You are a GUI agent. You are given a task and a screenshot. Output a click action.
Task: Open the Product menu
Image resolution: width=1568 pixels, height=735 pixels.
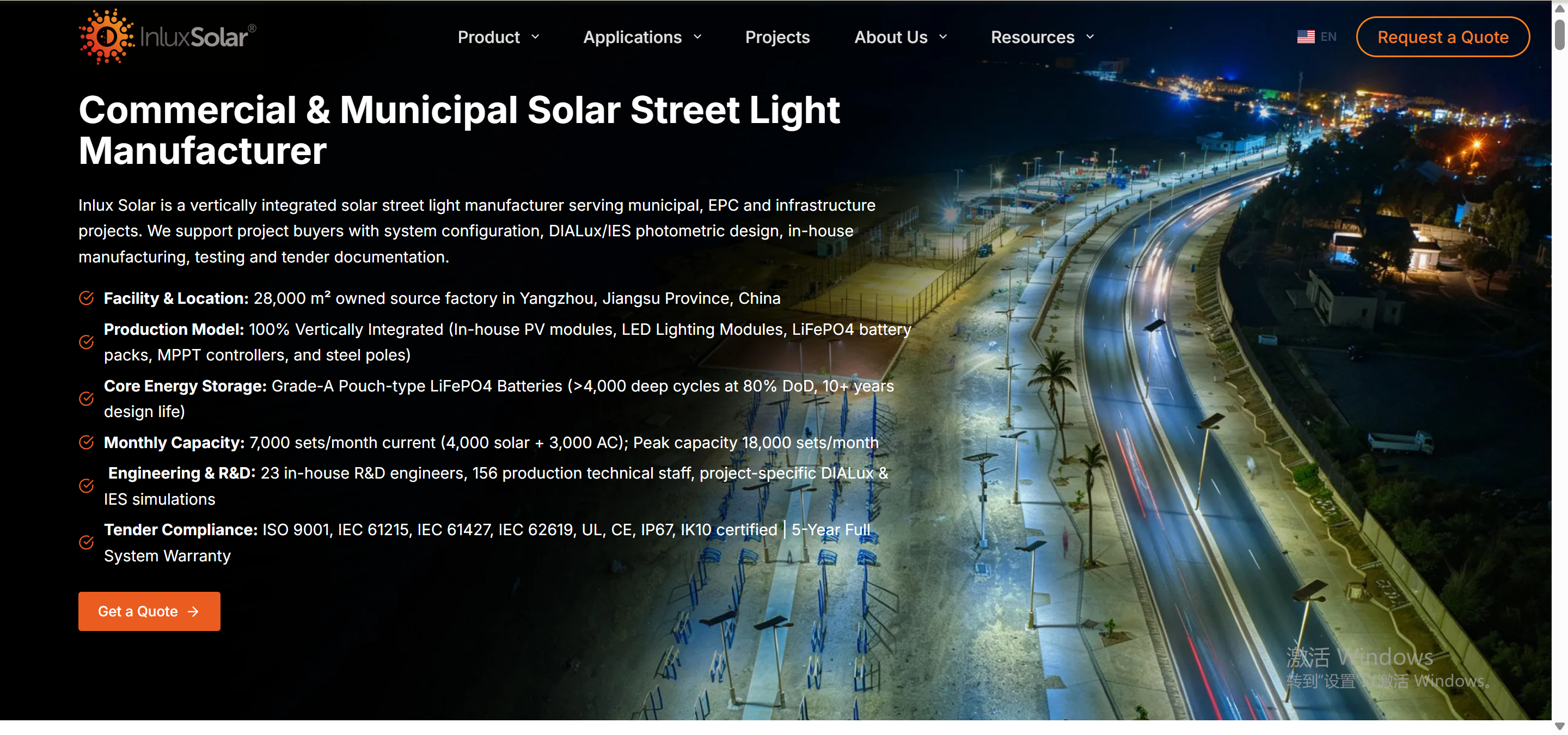[489, 37]
